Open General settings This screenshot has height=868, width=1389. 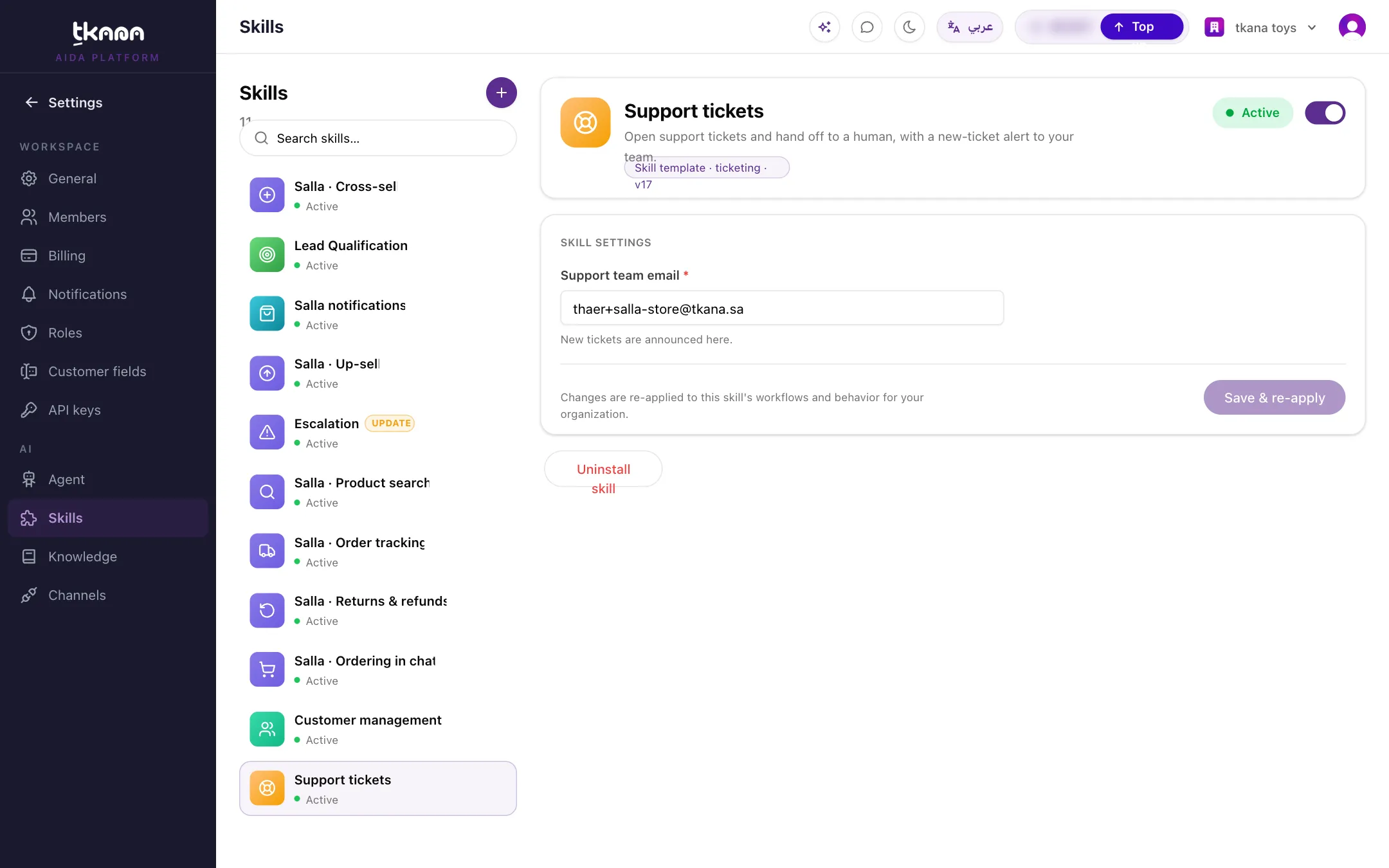(x=108, y=179)
